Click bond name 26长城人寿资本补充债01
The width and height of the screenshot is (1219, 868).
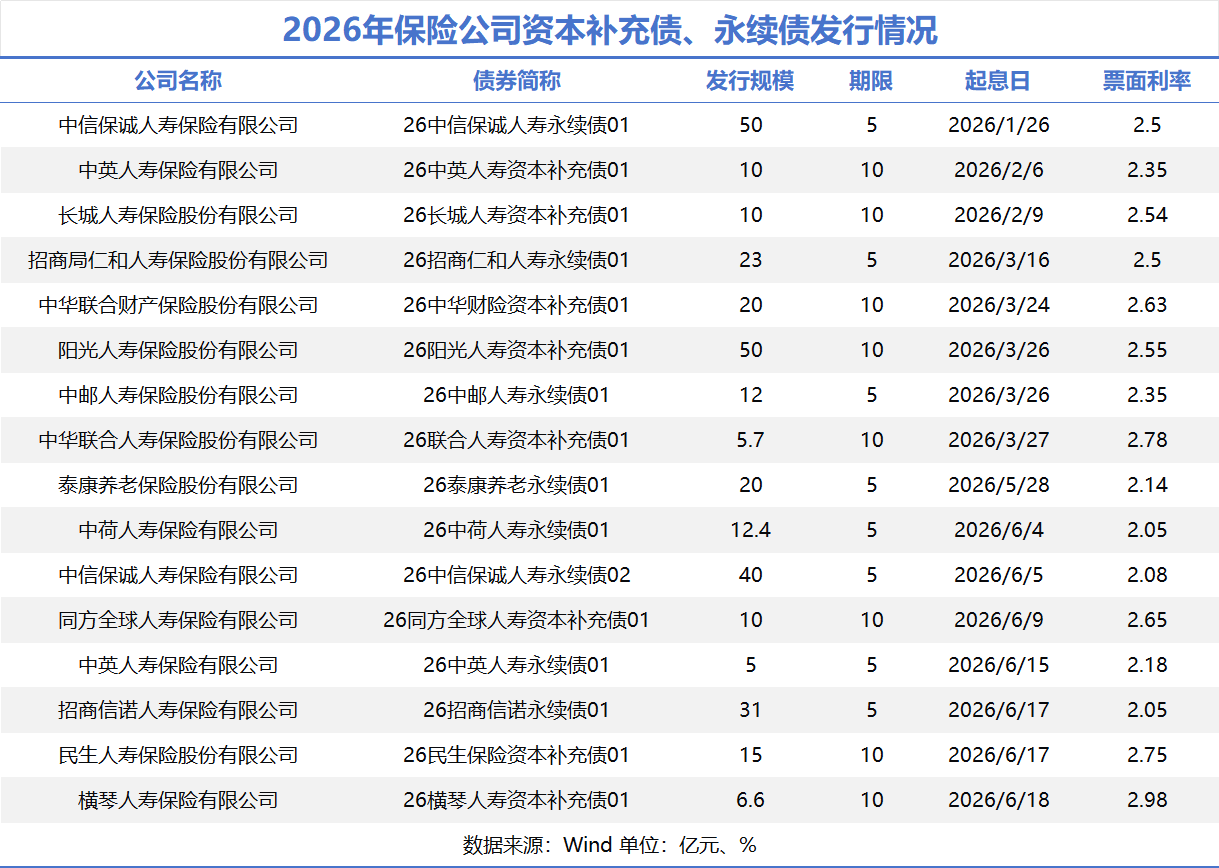point(516,215)
